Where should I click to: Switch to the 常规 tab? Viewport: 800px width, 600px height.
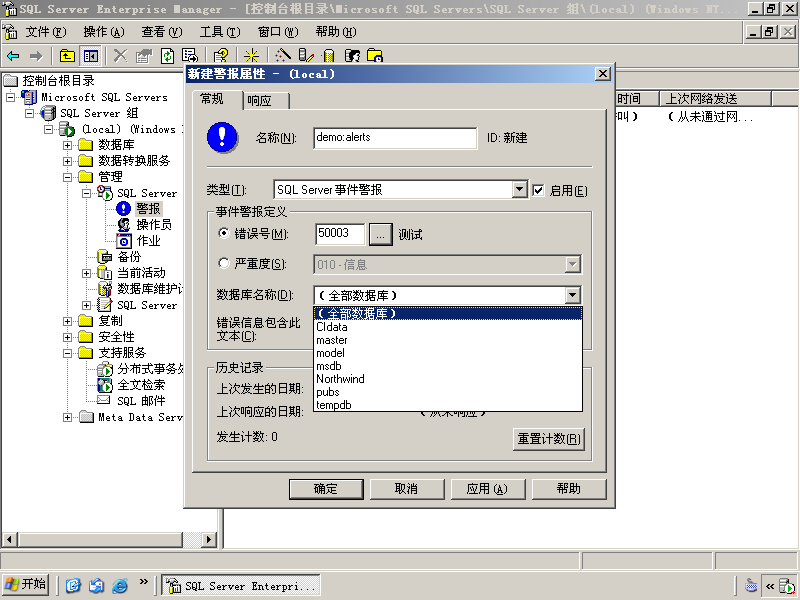217,99
